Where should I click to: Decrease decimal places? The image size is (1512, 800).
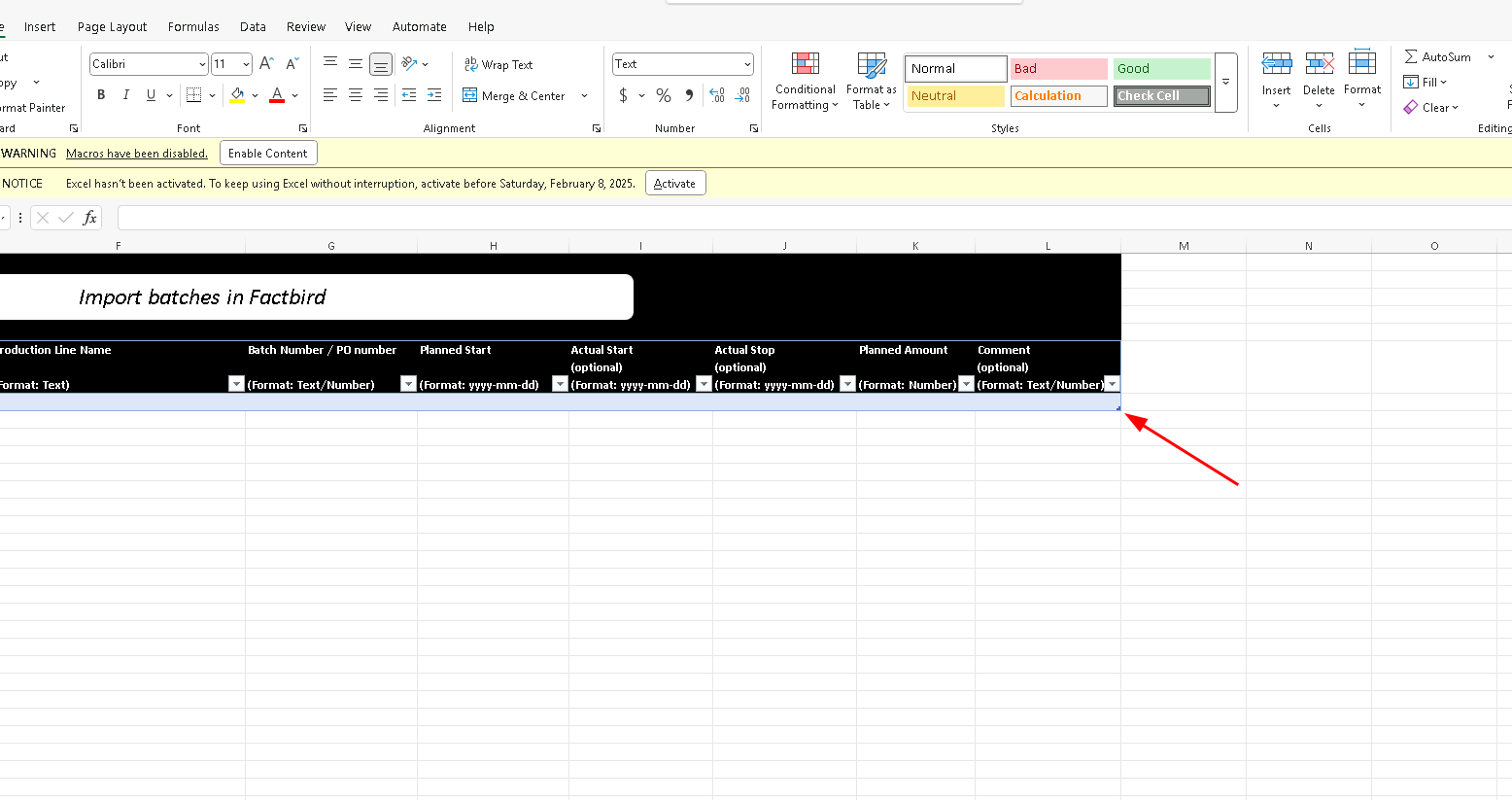click(742, 95)
